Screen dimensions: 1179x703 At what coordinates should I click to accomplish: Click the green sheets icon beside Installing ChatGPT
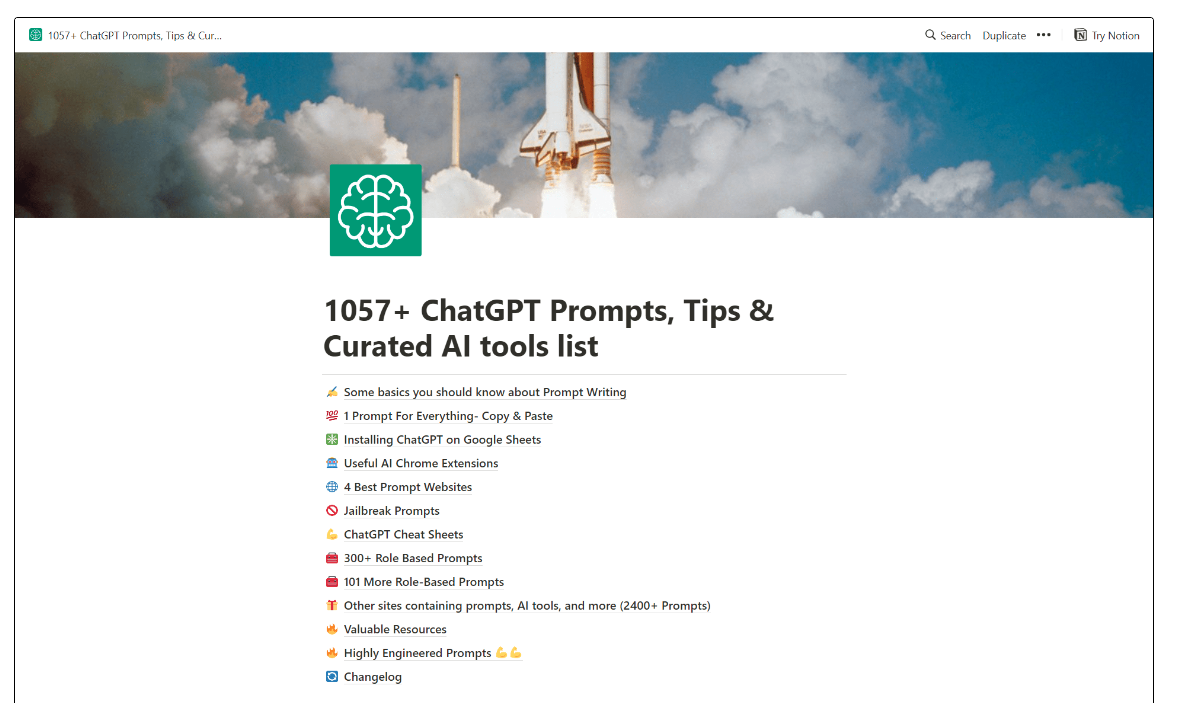tap(332, 439)
